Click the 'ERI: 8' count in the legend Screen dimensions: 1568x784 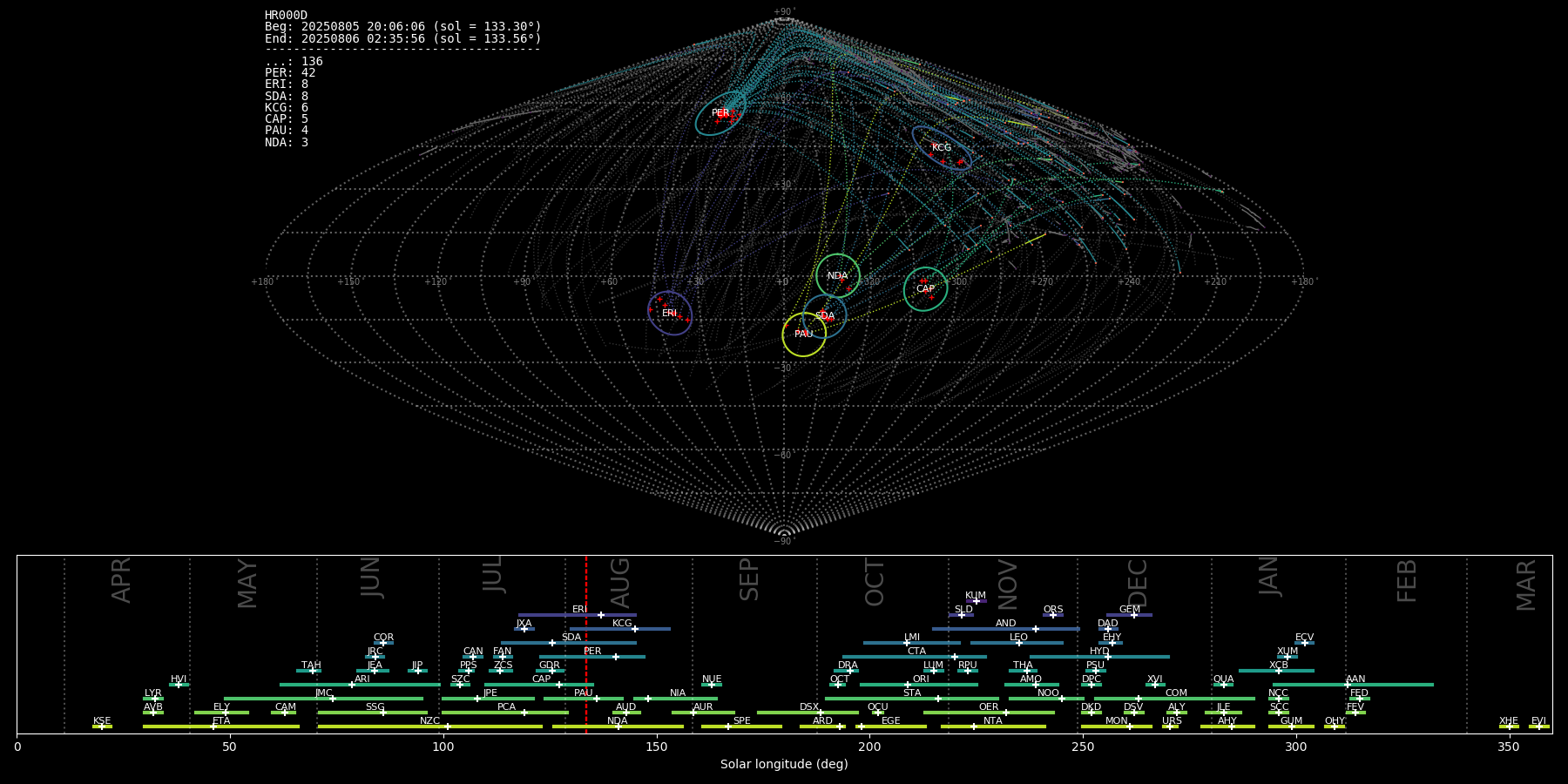[287, 84]
